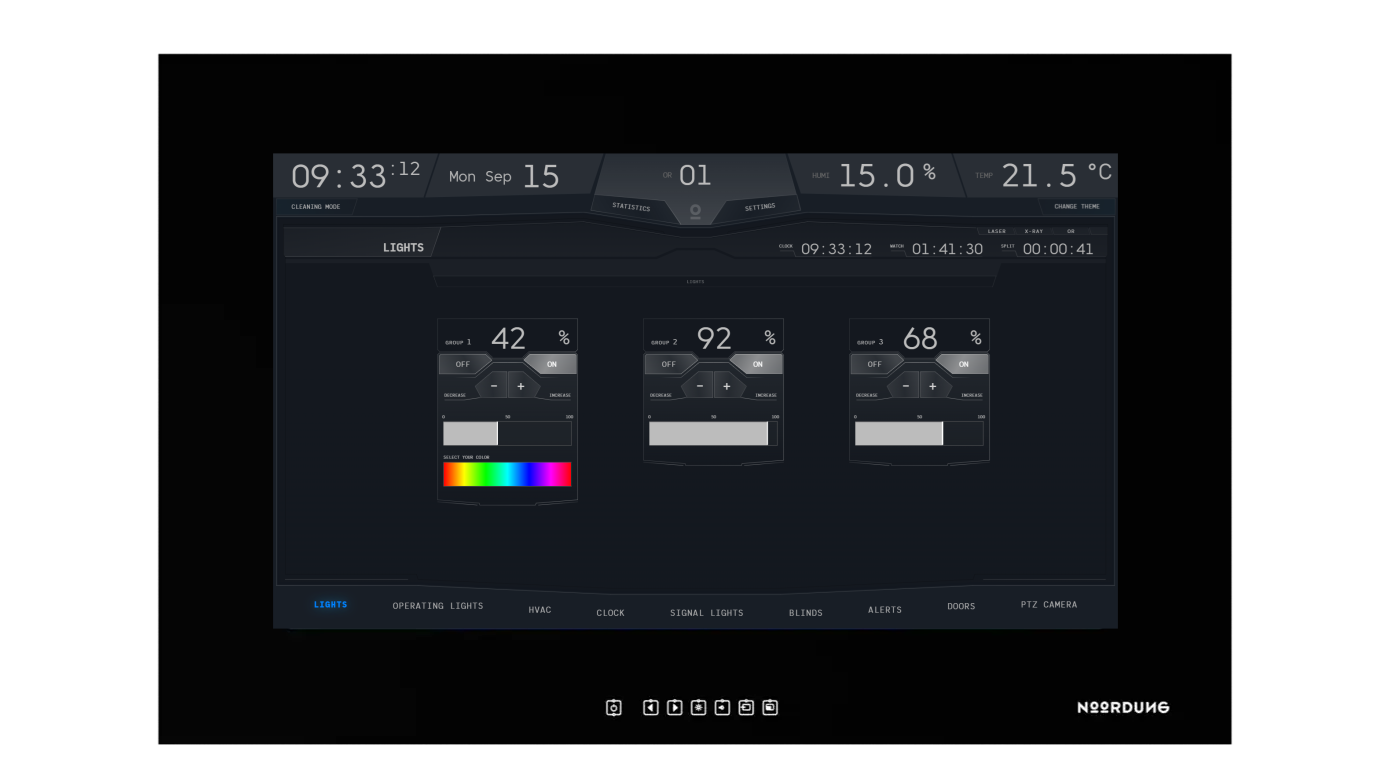
Task: Click the small arrow-dot icon after the sun icon
Action: tap(722, 708)
